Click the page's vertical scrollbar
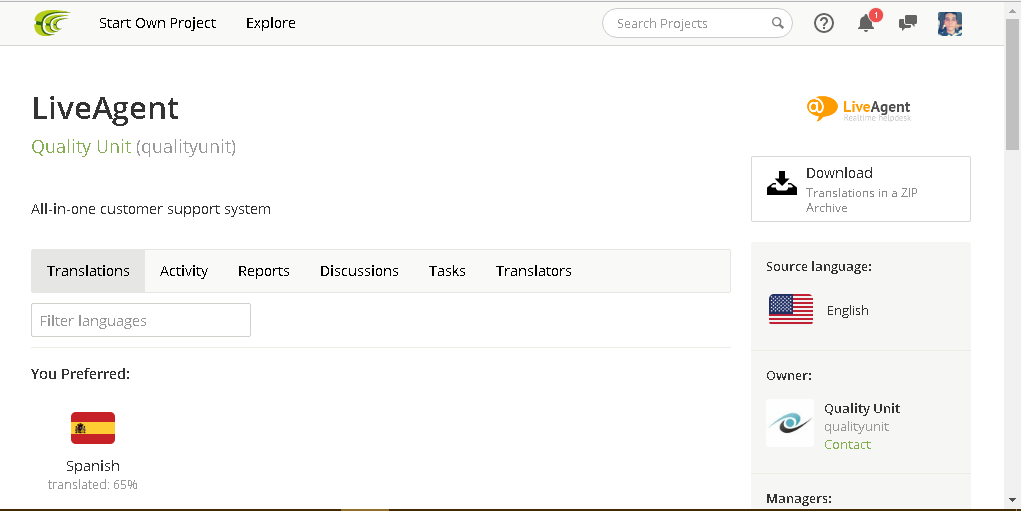1021x511 pixels. coord(1012,250)
